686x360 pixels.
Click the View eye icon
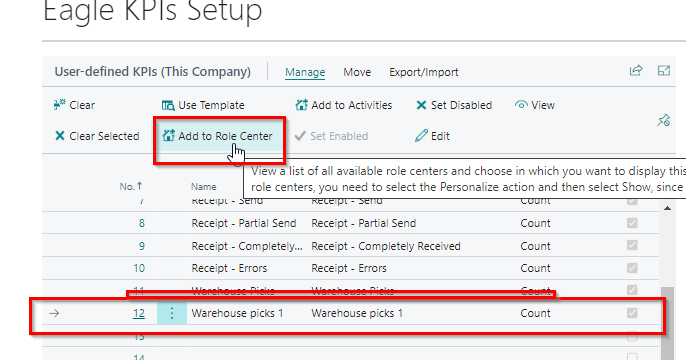[521, 105]
